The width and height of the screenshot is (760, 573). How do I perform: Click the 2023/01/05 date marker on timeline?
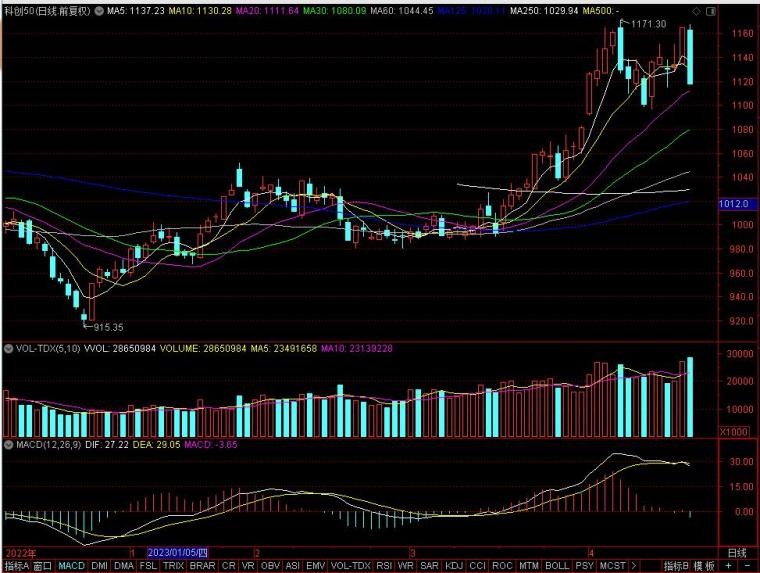point(177,553)
